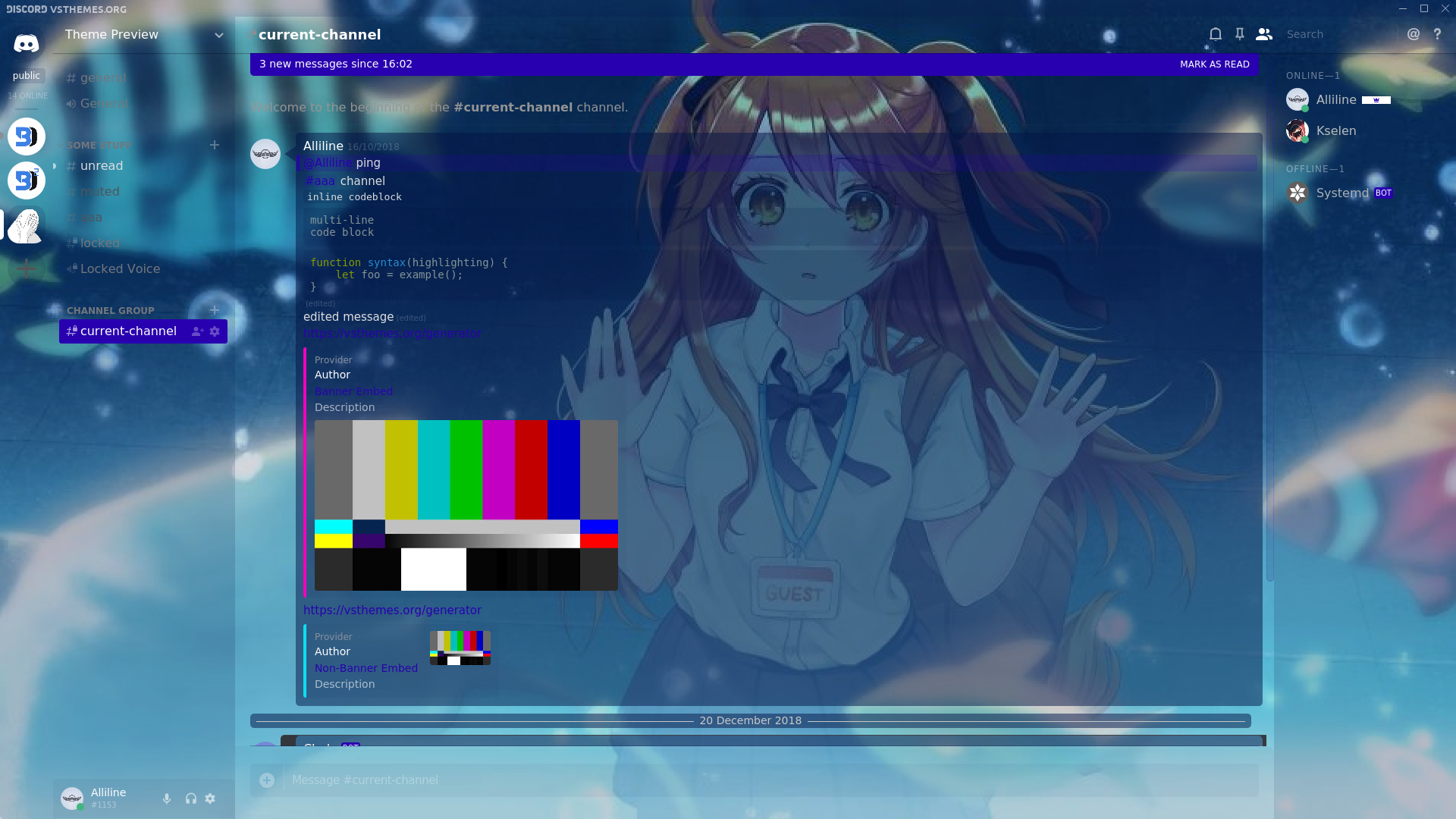Show pinned messages pin icon

click(x=1240, y=34)
